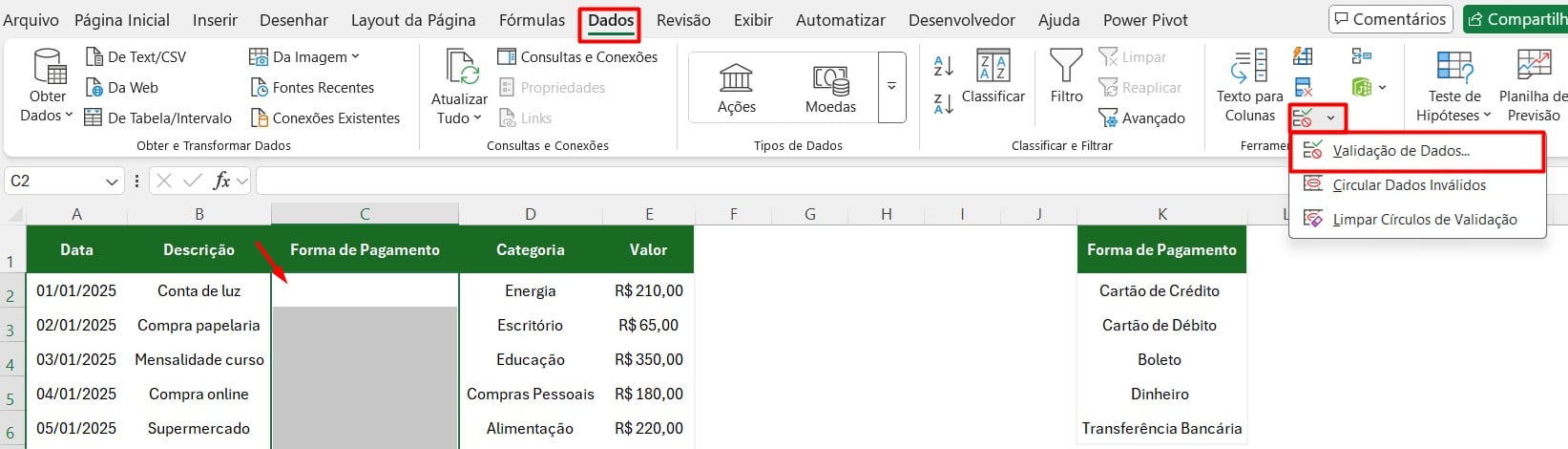
Task: Choose Circular Dados Inválidos
Action: (x=1417, y=185)
